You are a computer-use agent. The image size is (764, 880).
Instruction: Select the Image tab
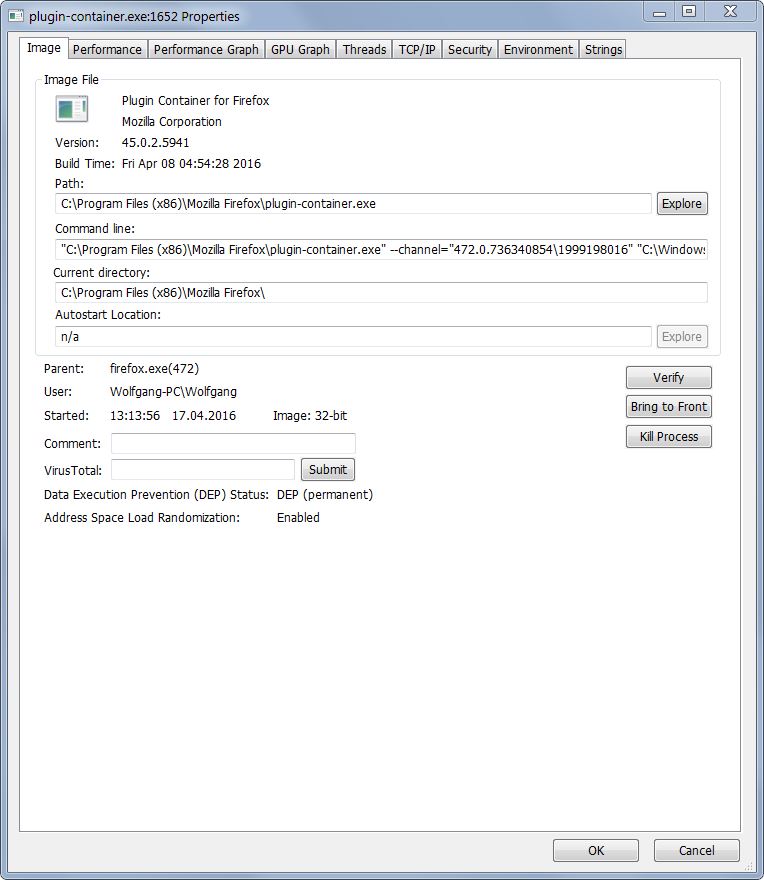coord(44,48)
